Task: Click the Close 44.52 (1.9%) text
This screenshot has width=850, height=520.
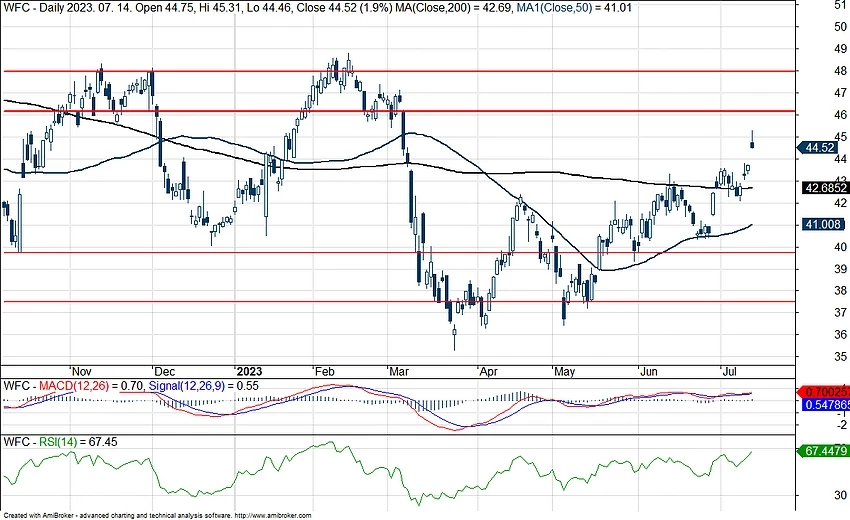Action: click(x=344, y=8)
